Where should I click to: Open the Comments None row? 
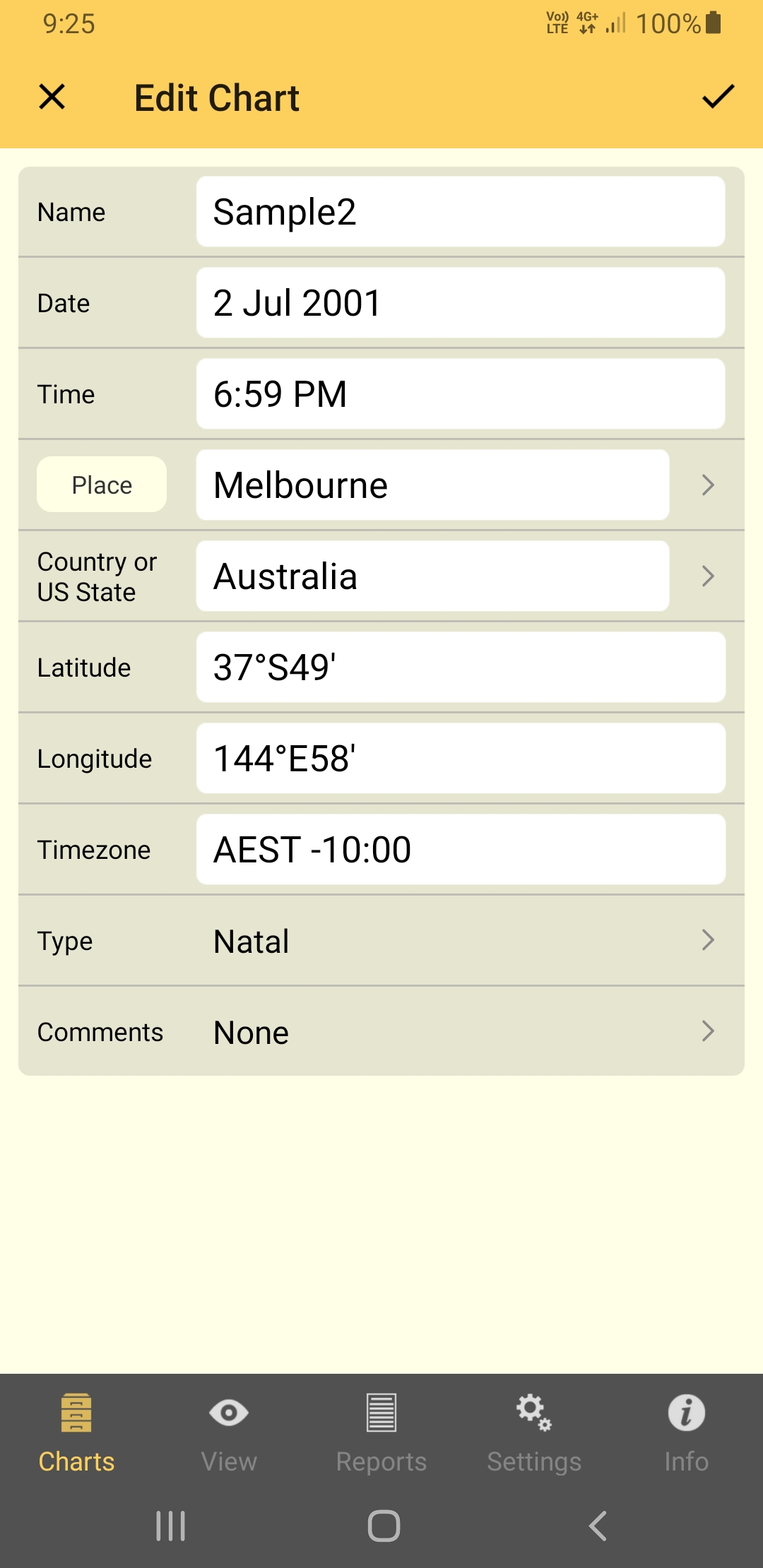381,1032
